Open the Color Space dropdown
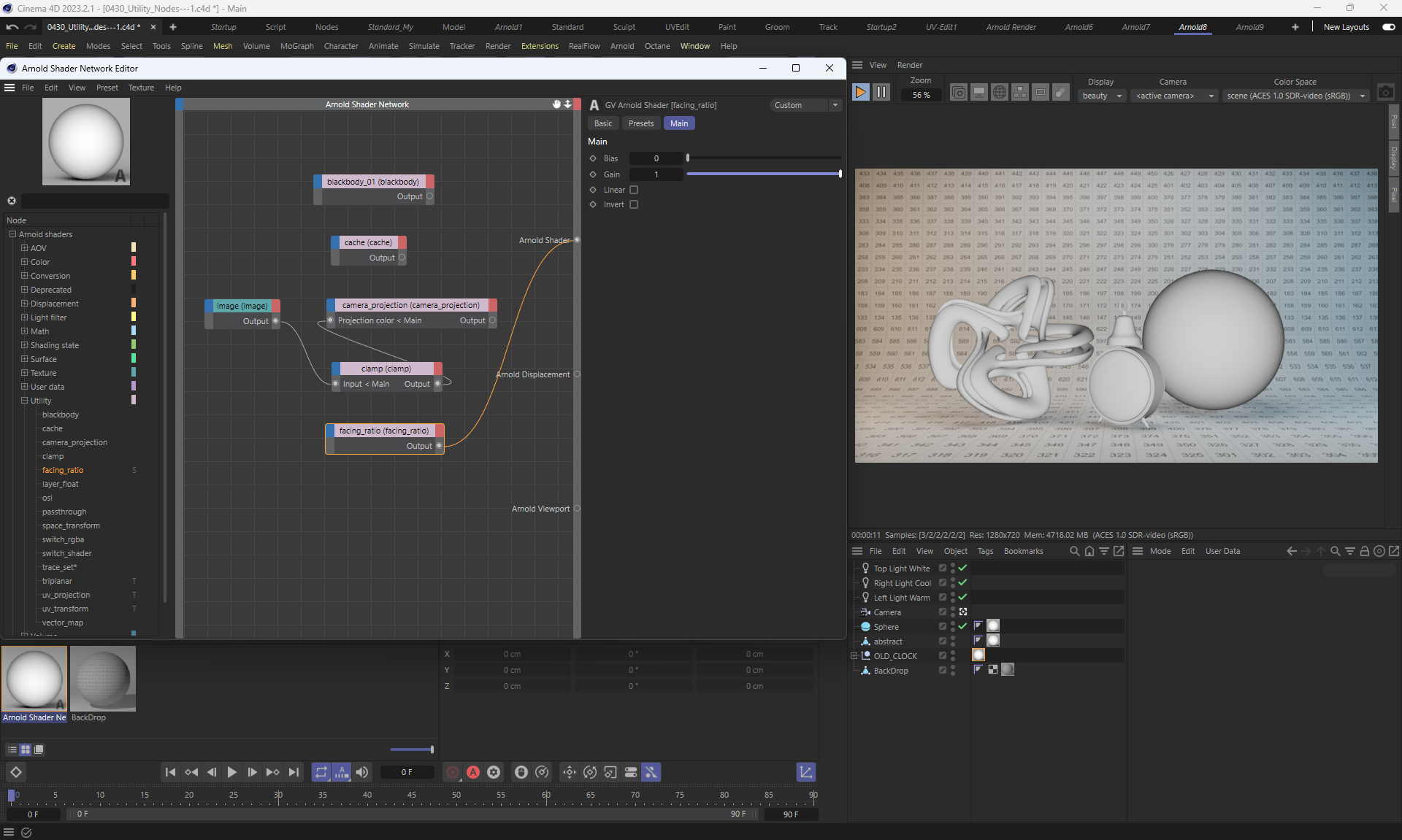This screenshot has width=1402, height=840. click(x=1295, y=96)
